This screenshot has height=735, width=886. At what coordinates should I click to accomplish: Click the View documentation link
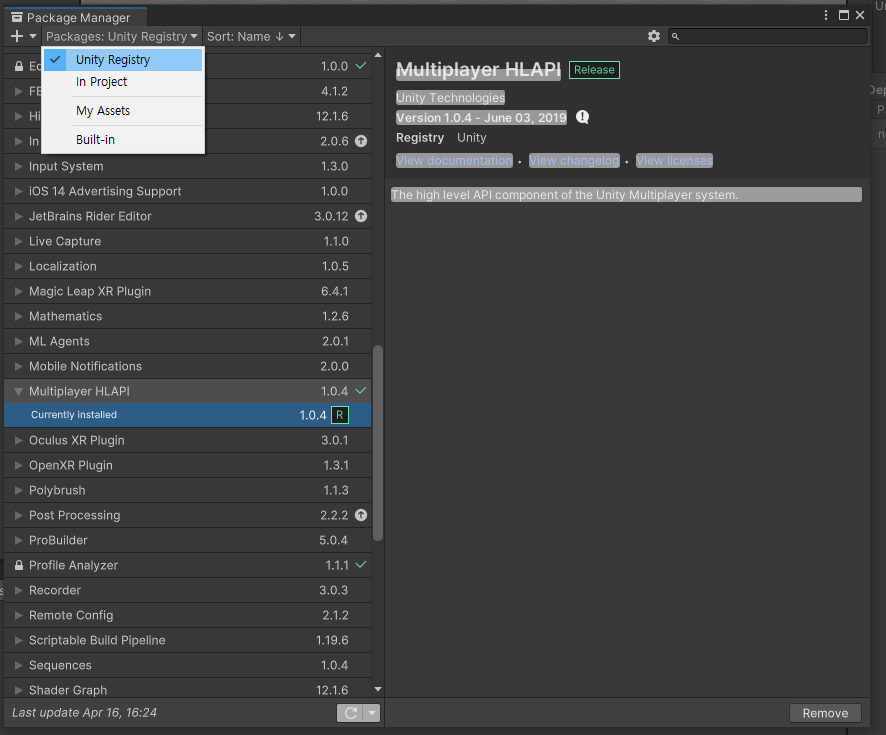click(x=454, y=160)
